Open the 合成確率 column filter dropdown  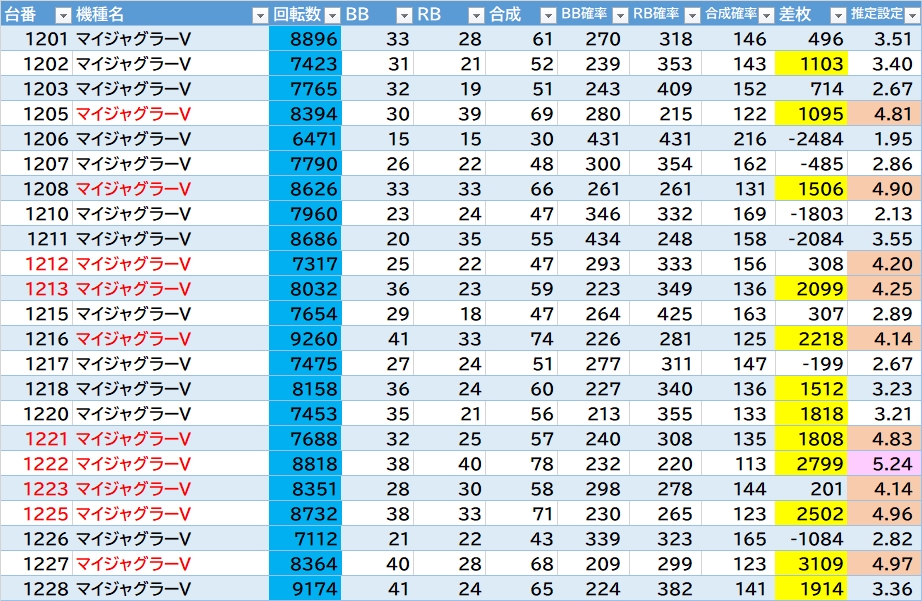click(765, 15)
